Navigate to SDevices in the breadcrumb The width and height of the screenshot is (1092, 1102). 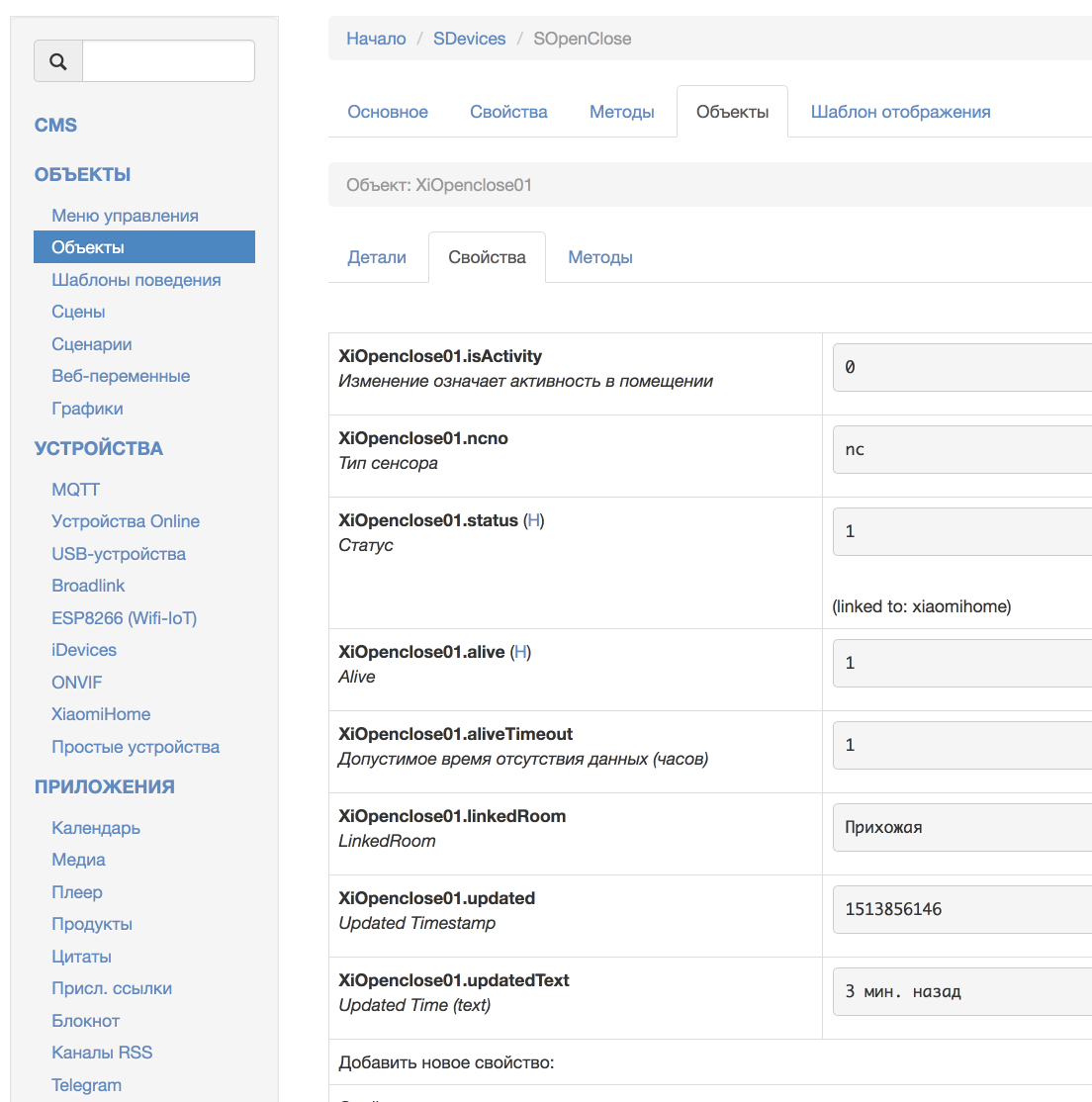click(469, 39)
